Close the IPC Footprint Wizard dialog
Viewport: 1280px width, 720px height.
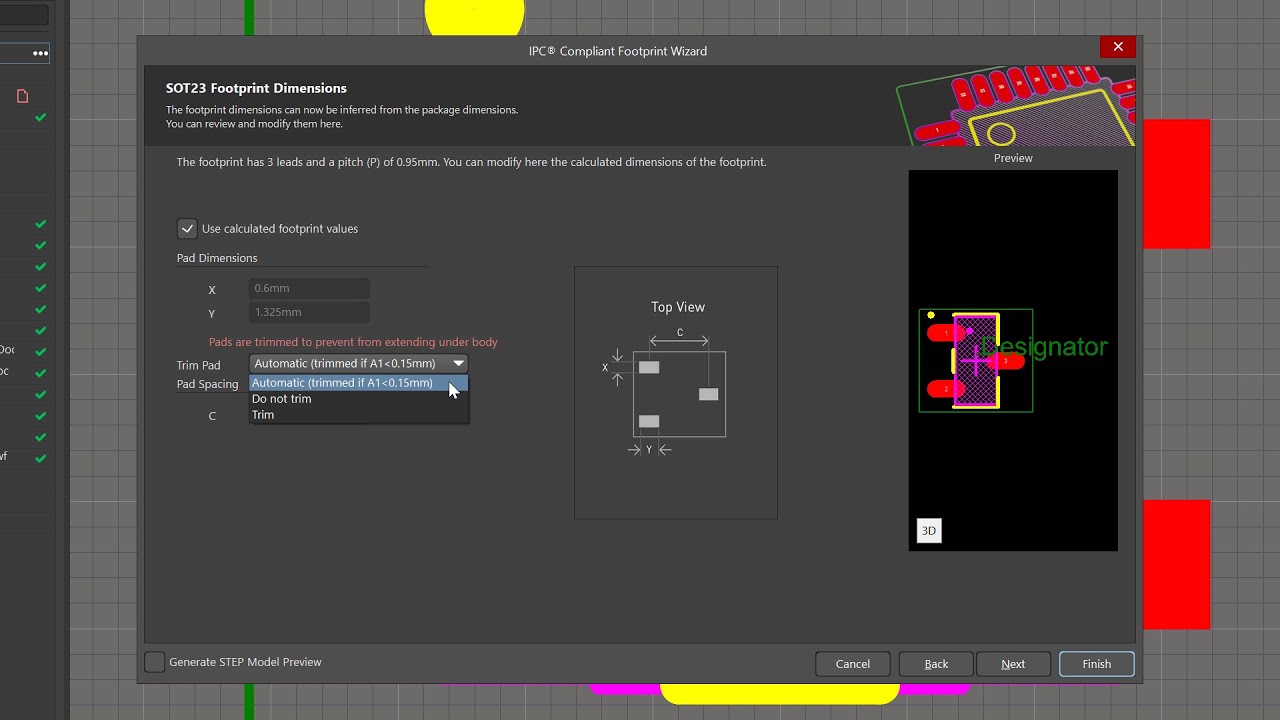point(1118,47)
